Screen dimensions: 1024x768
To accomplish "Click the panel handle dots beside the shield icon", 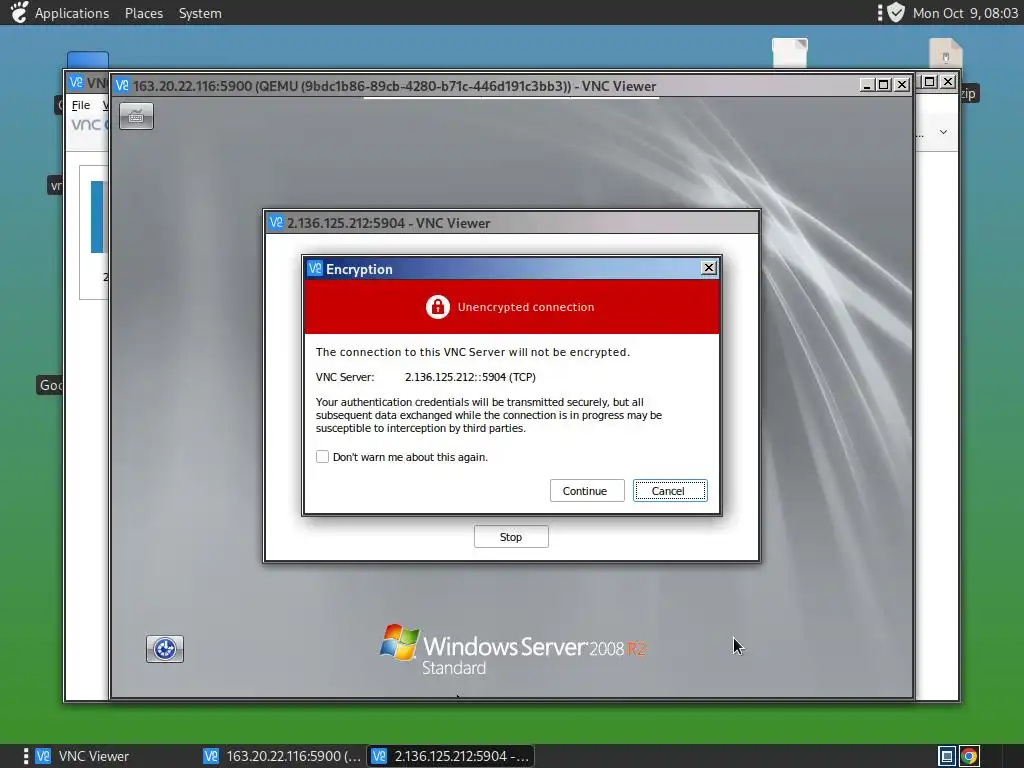I will click(880, 12).
